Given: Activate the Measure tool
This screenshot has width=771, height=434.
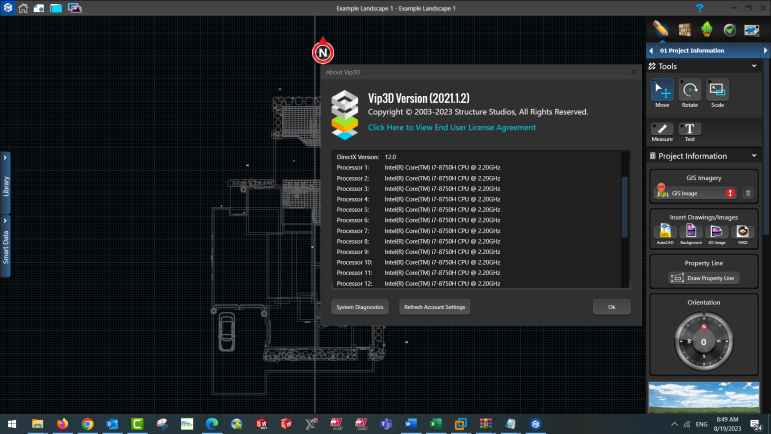Looking at the screenshot, I should 662,132.
